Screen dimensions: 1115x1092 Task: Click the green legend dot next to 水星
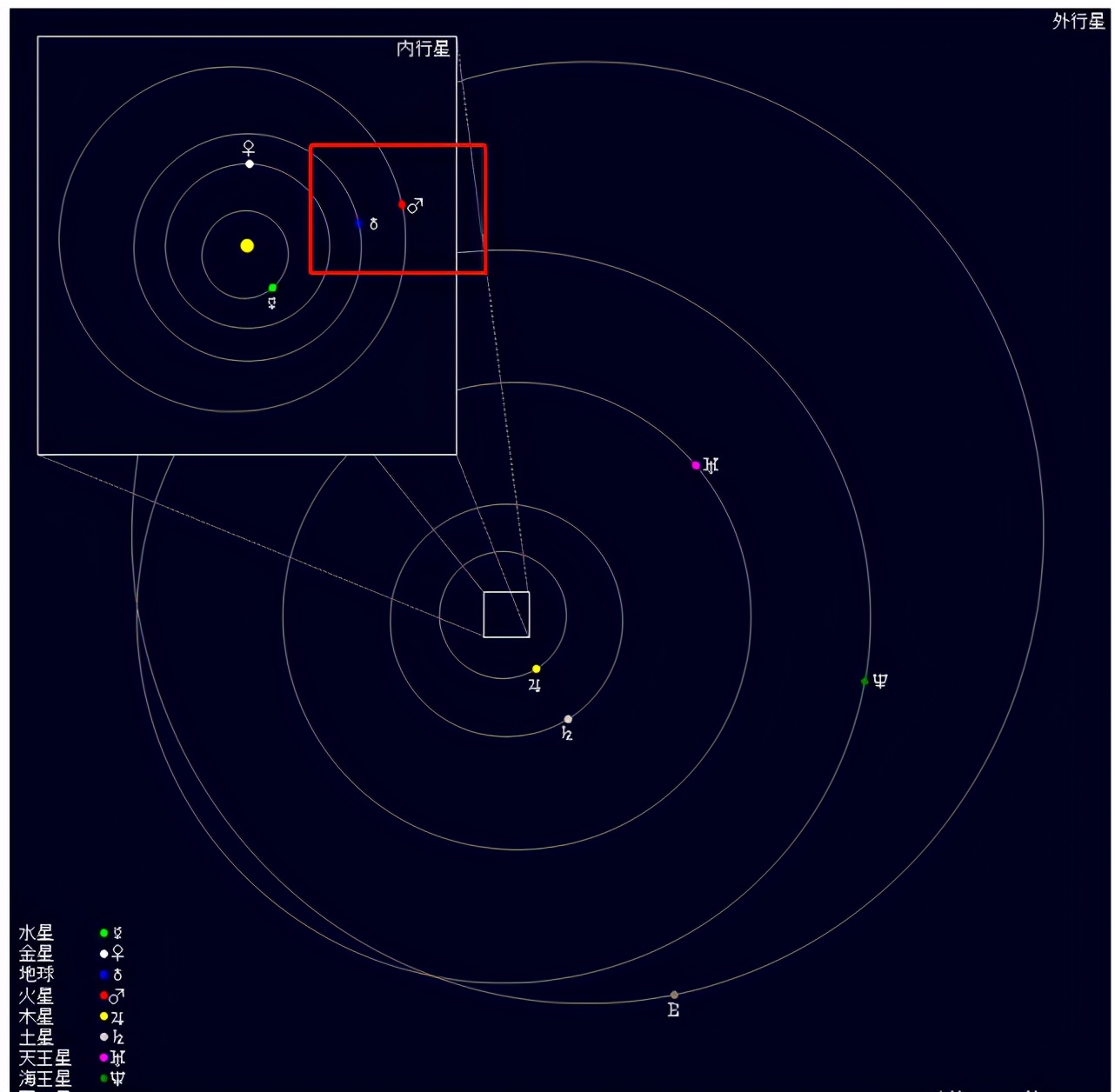coord(103,933)
